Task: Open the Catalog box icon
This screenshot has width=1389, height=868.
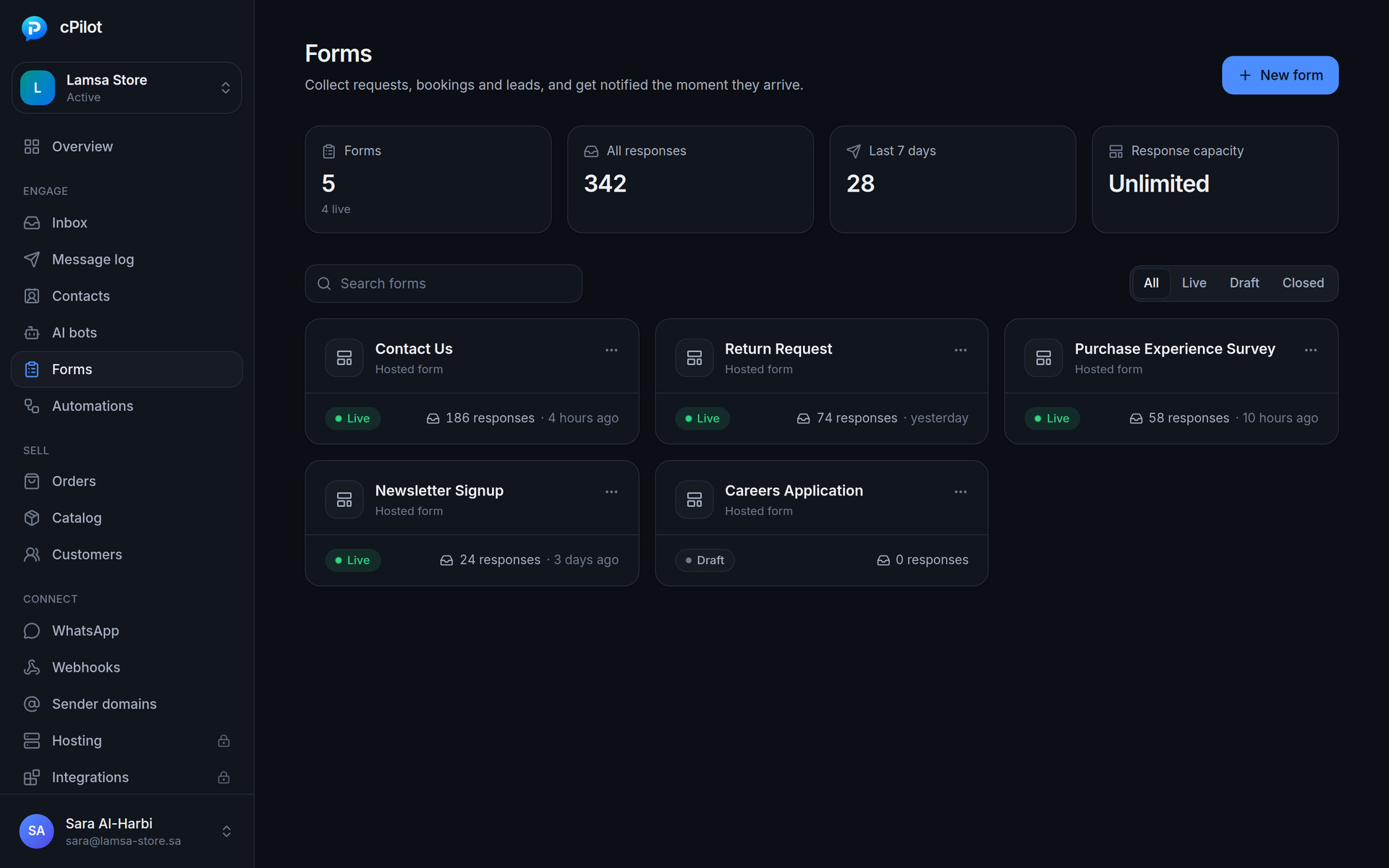Action: (x=32, y=518)
